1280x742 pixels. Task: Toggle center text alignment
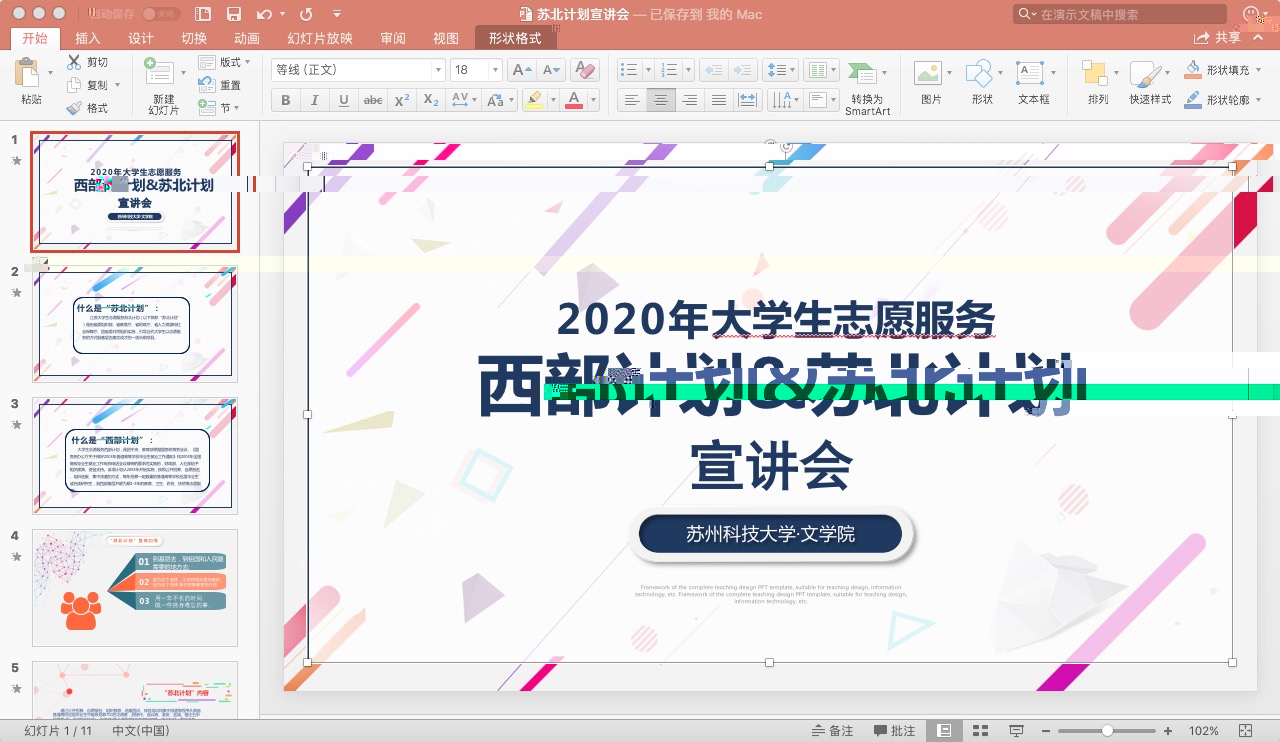660,100
